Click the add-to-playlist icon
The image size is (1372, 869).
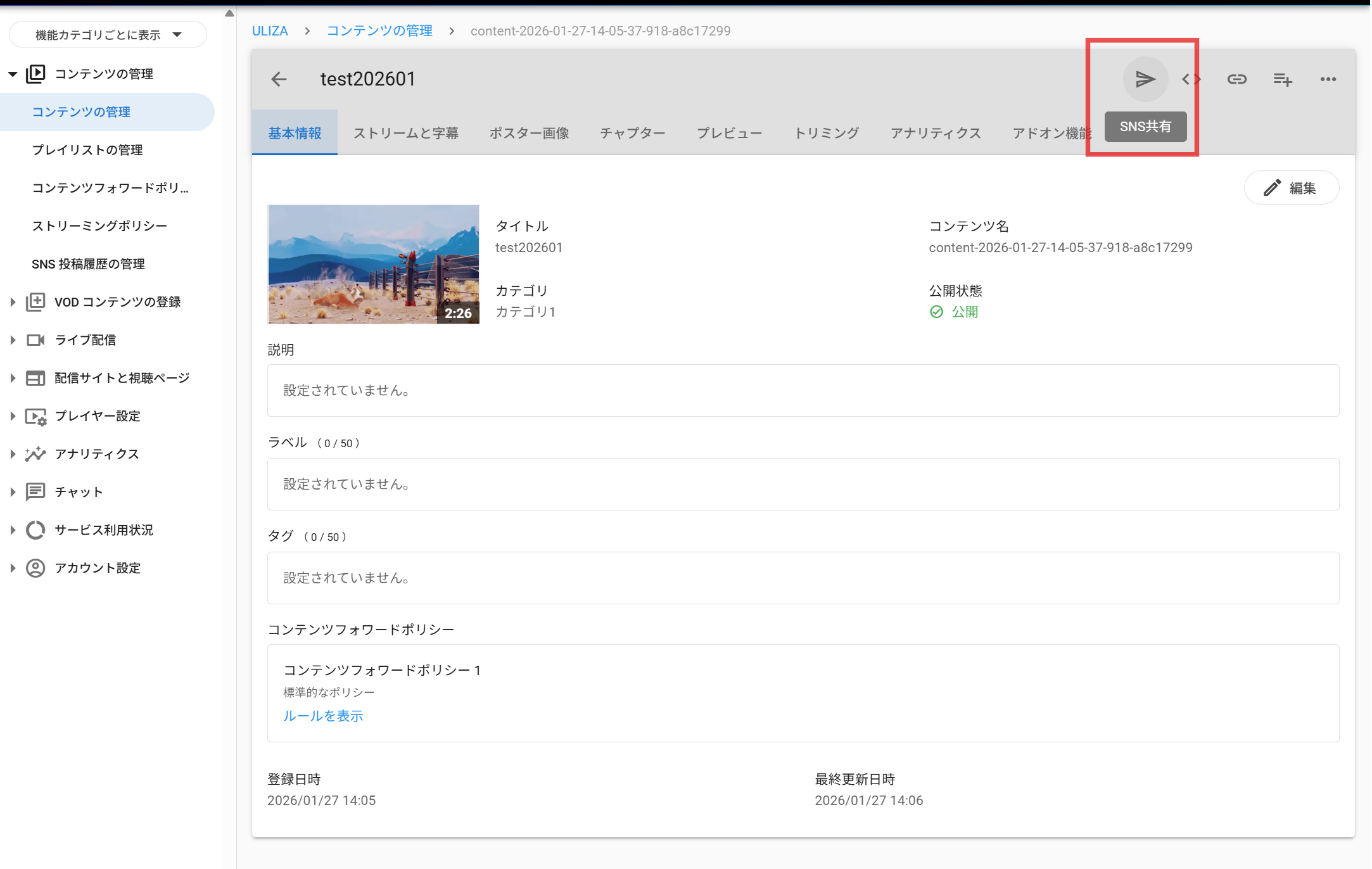1283,79
